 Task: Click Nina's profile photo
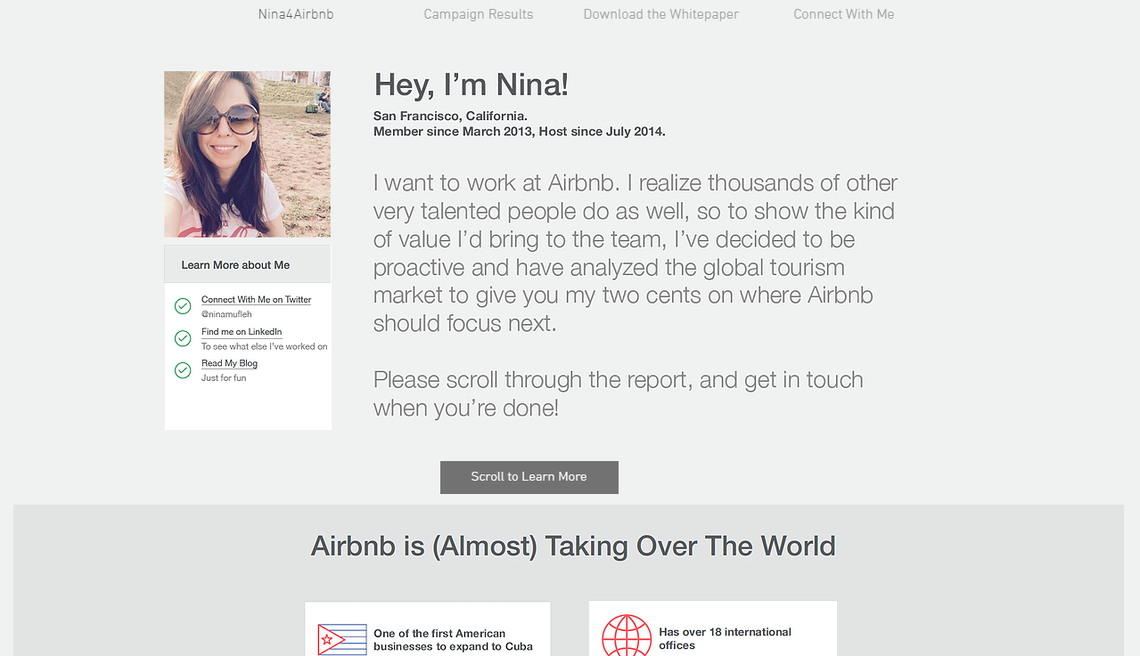tap(247, 154)
